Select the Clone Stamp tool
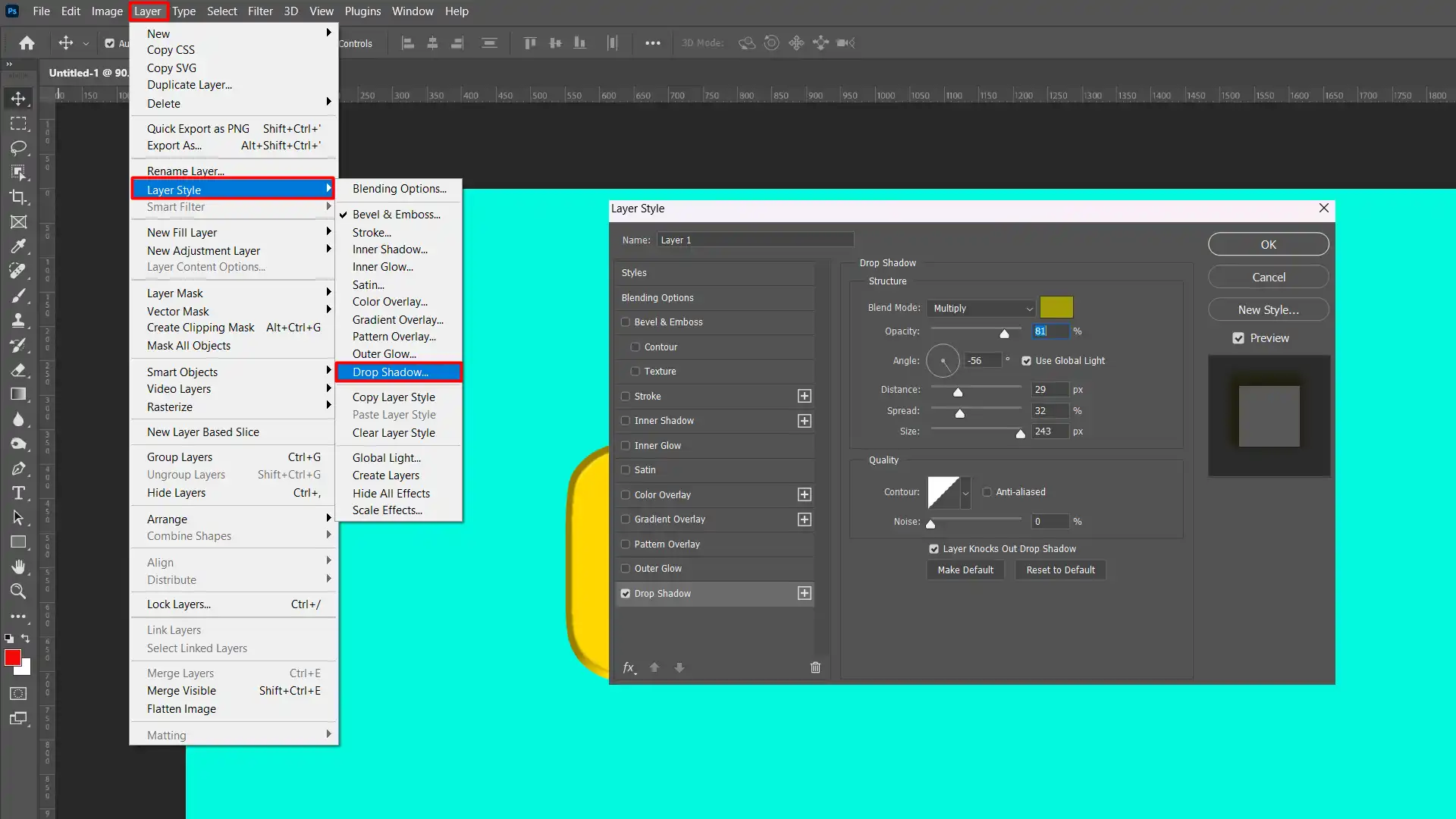1456x819 pixels. [18, 320]
